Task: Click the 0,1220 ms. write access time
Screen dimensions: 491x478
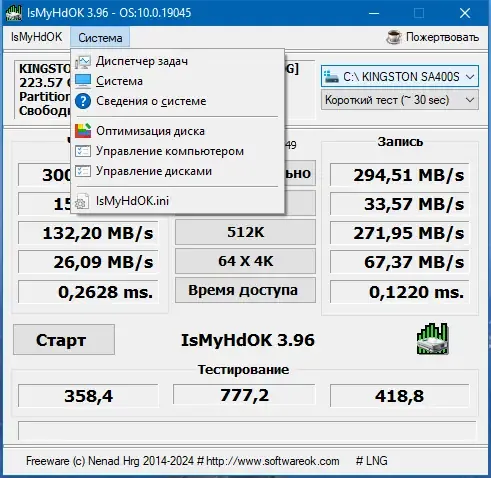Action: click(399, 292)
